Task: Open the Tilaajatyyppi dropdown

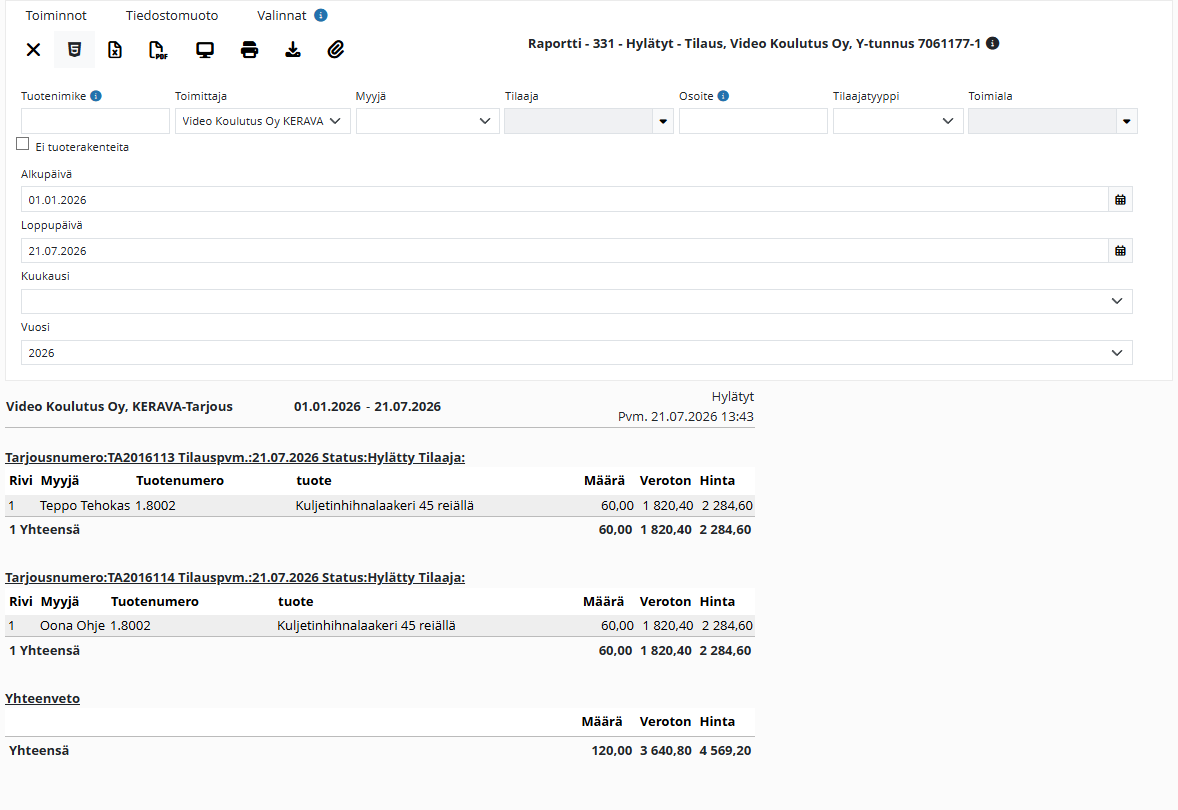Action: pyautogui.click(x=898, y=121)
